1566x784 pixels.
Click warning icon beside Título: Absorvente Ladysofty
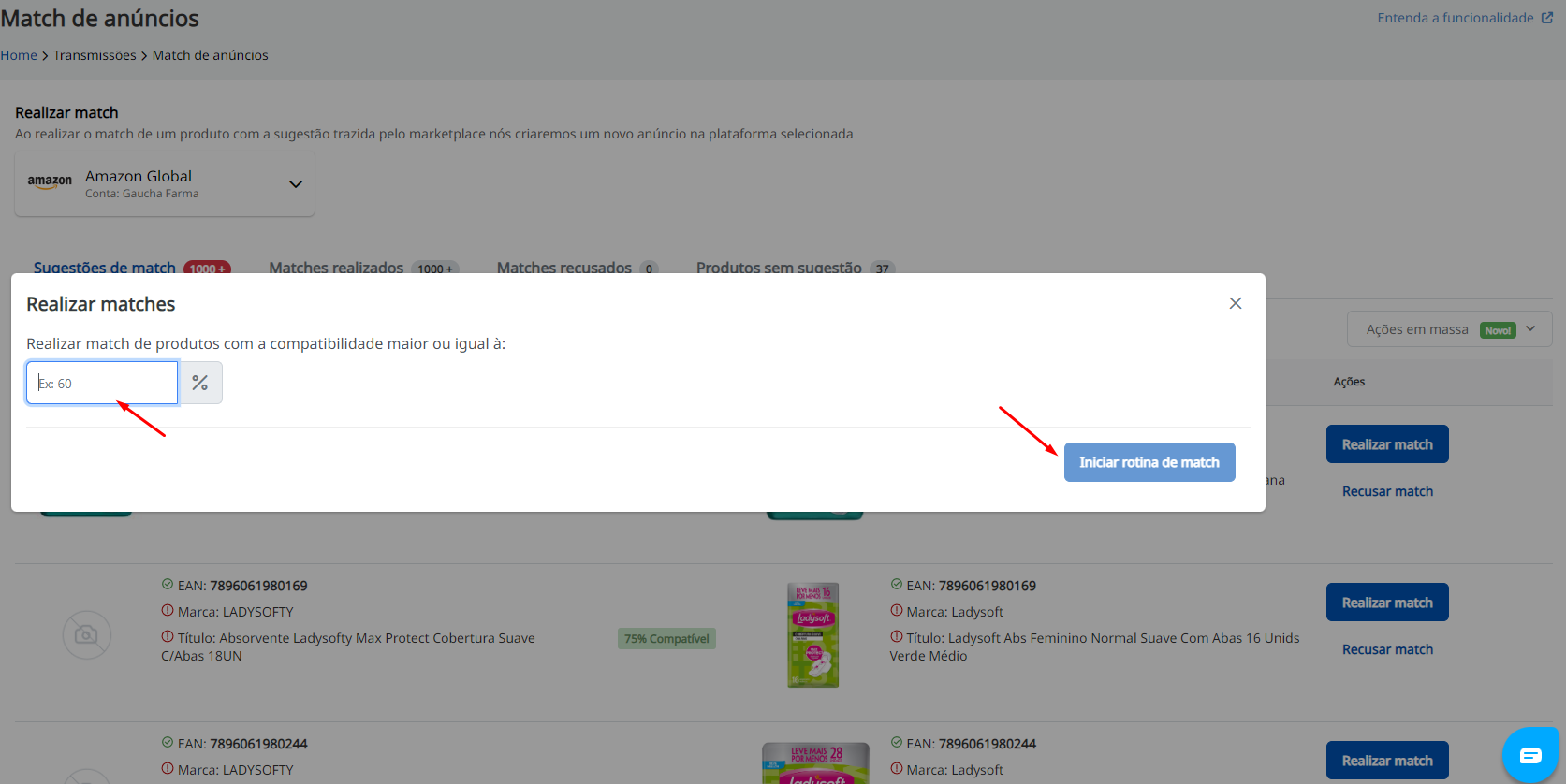click(x=168, y=636)
